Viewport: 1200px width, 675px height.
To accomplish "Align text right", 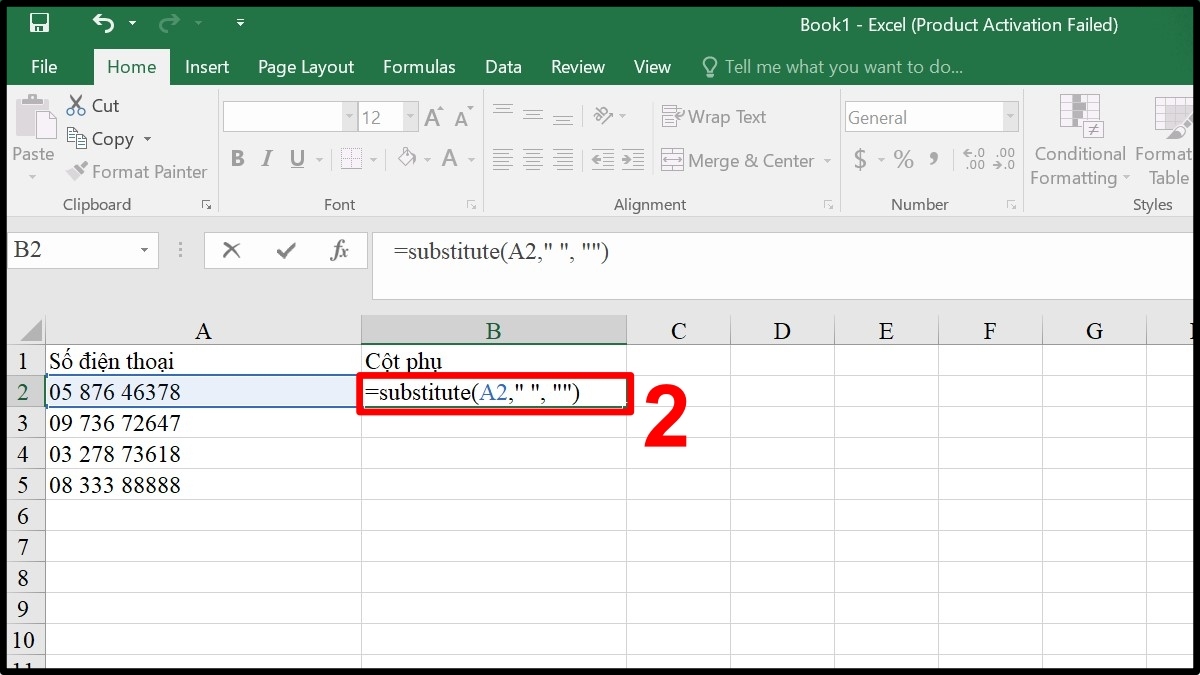I will [563, 159].
